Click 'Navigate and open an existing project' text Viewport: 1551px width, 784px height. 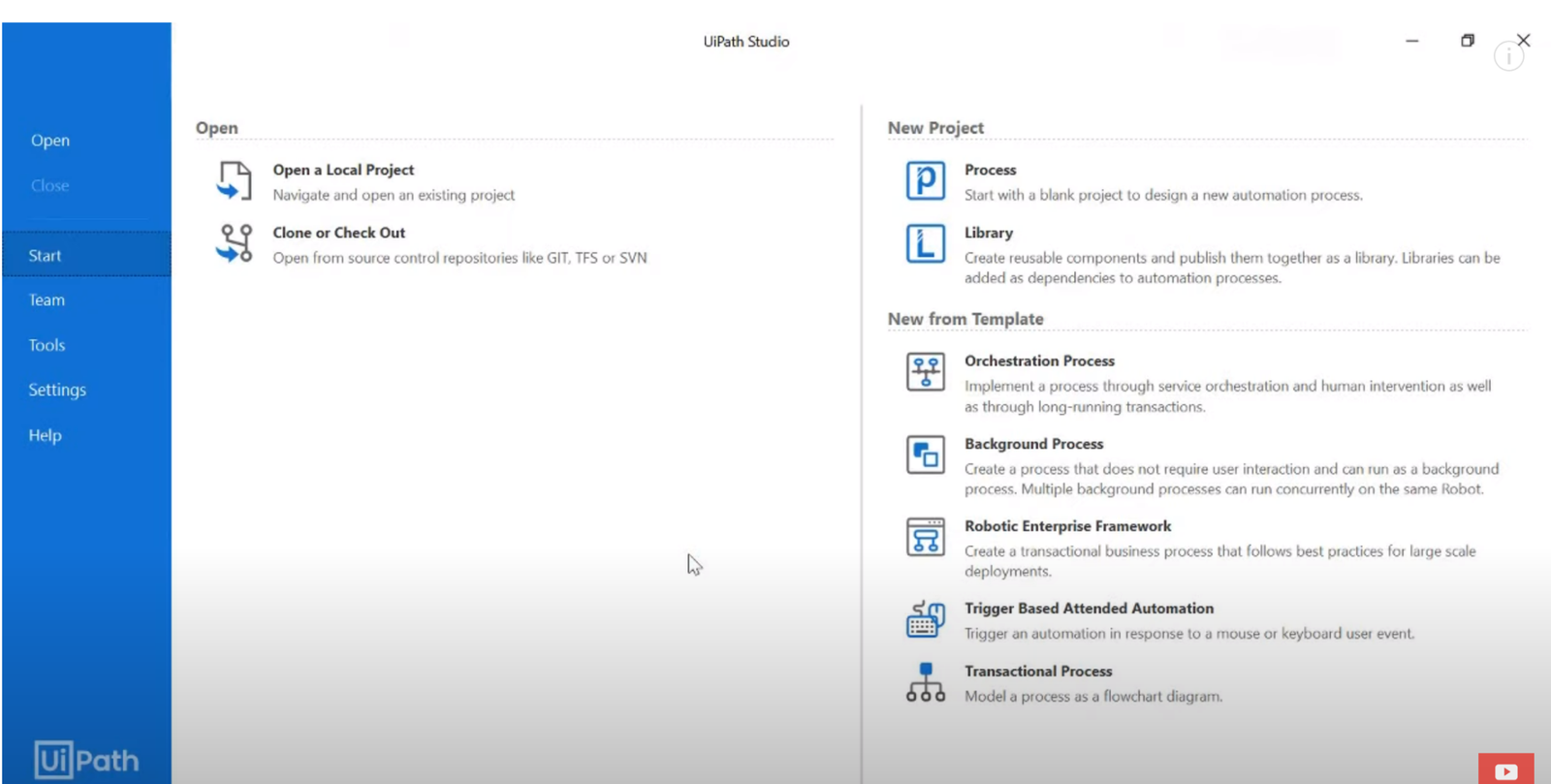(x=394, y=195)
